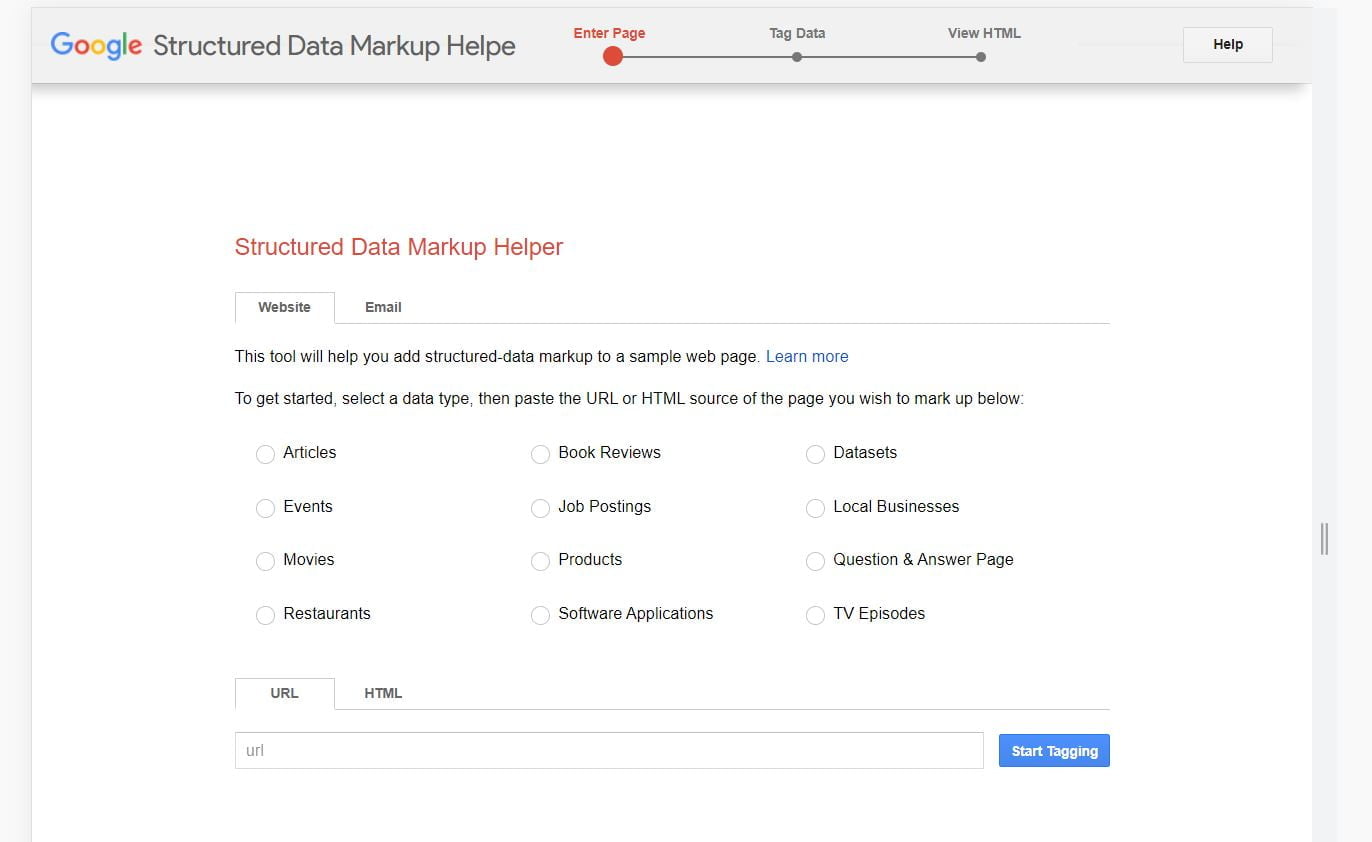Click the Enter Page progress marker

[612, 57]
